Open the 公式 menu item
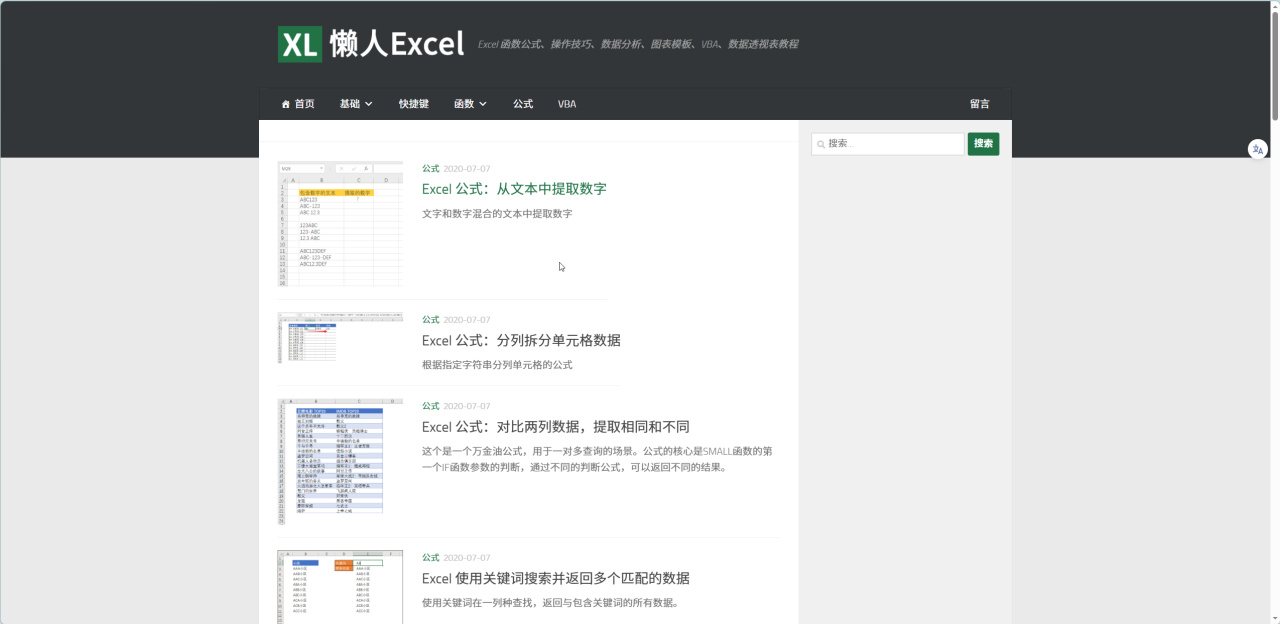 (x=523, y=104)
